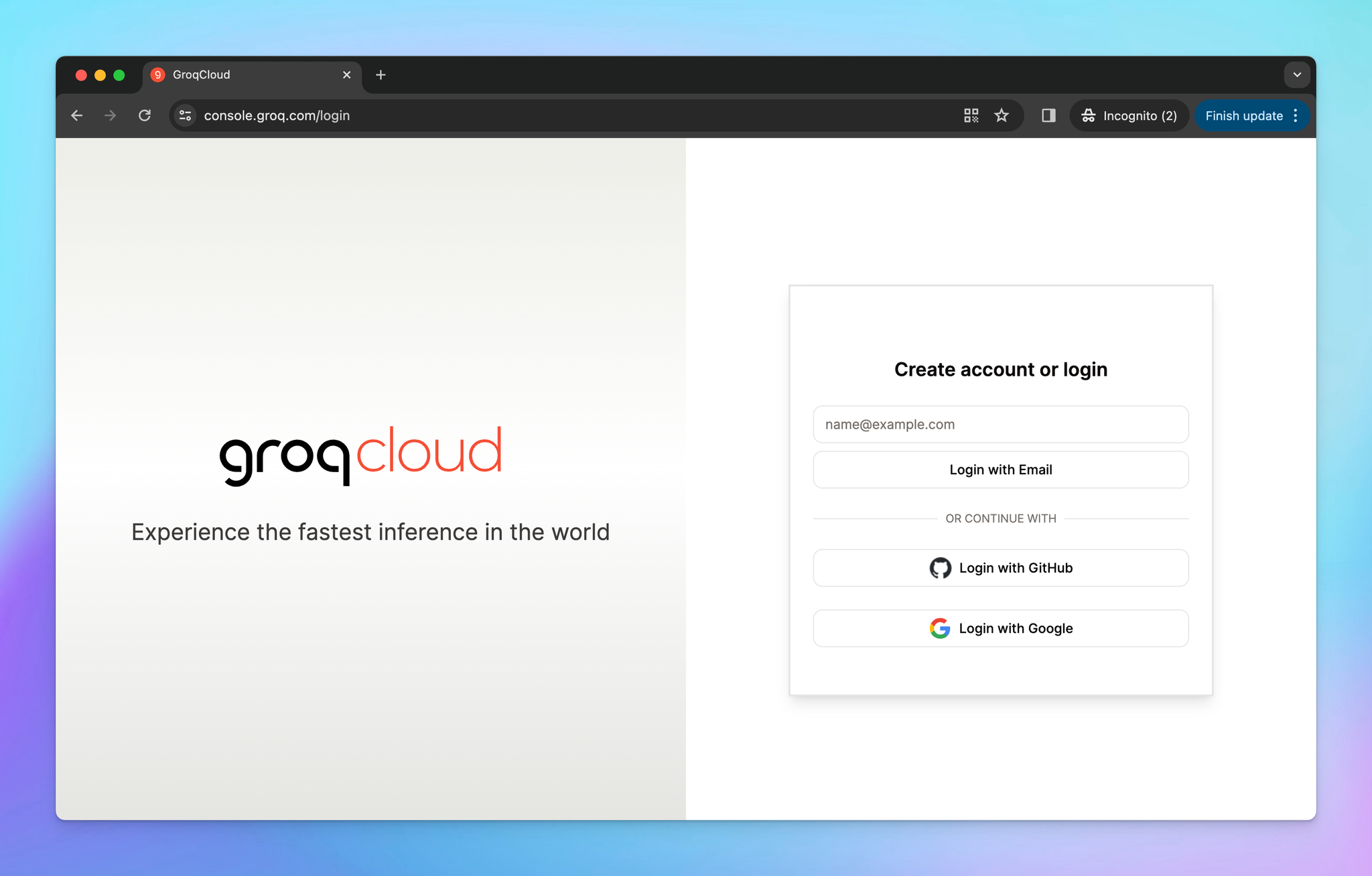Open the browser side panel

1048,116
